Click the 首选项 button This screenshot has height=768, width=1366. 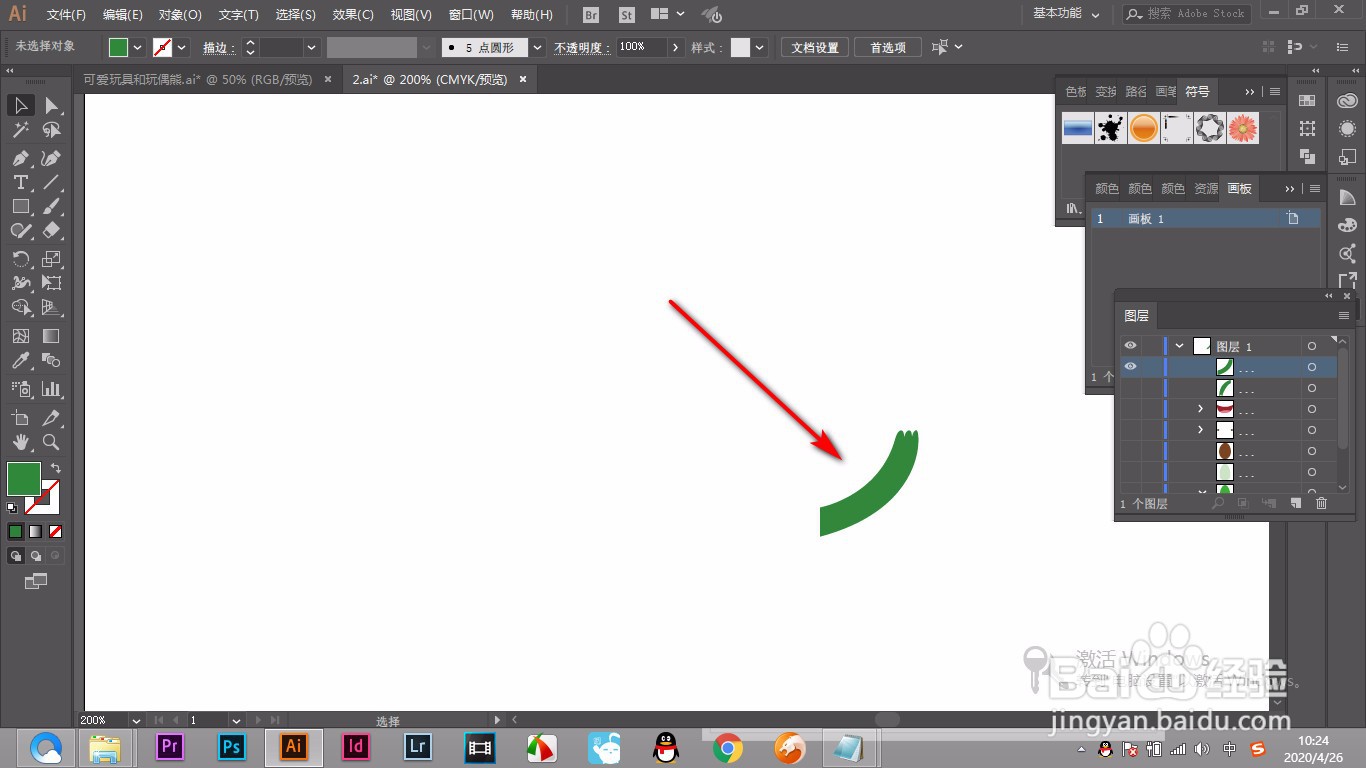pos(888,47)
